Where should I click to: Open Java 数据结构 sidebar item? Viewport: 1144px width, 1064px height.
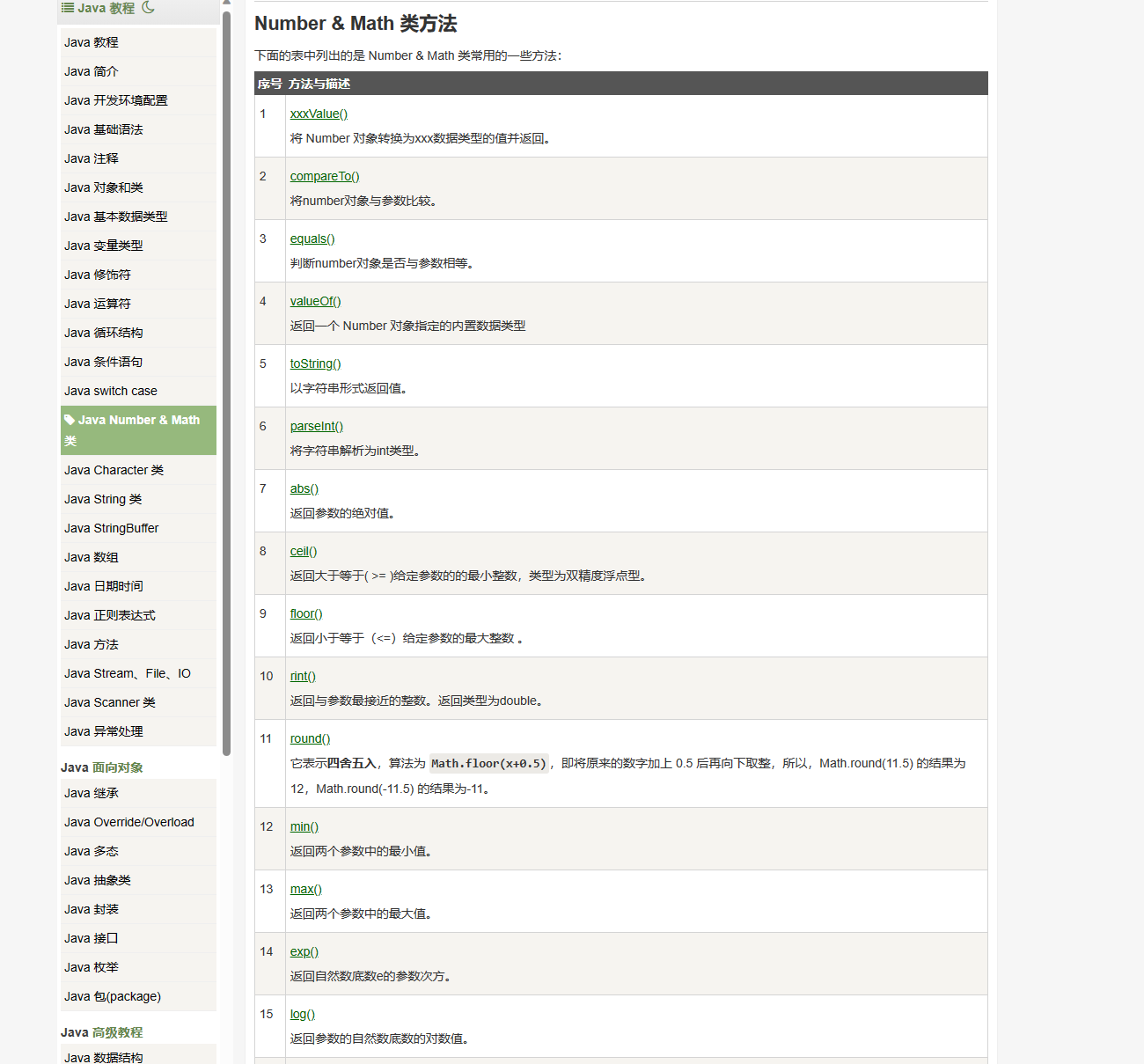[138, 1054]
